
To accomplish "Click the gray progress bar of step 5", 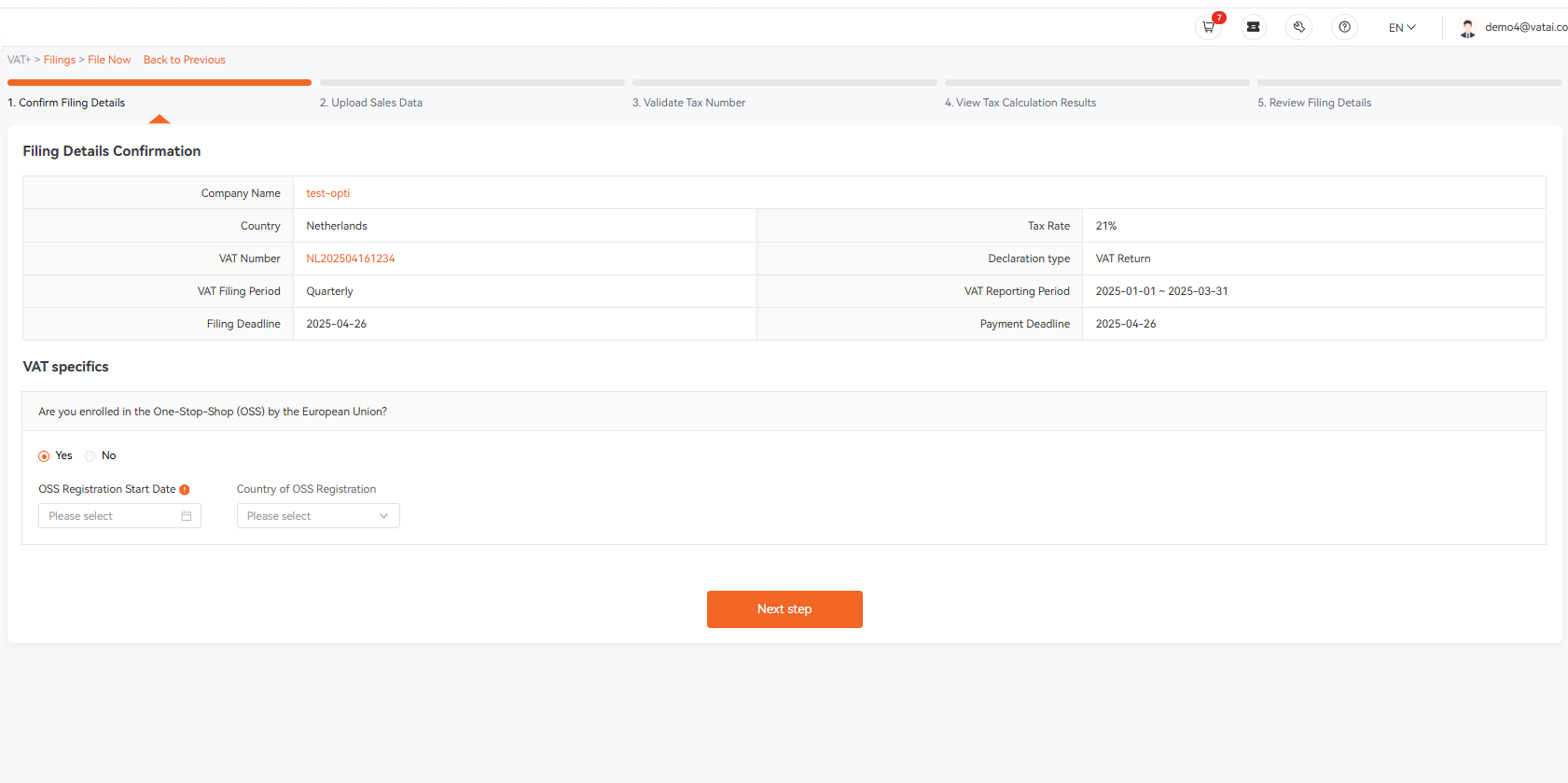I will [x=1409, y=83].
